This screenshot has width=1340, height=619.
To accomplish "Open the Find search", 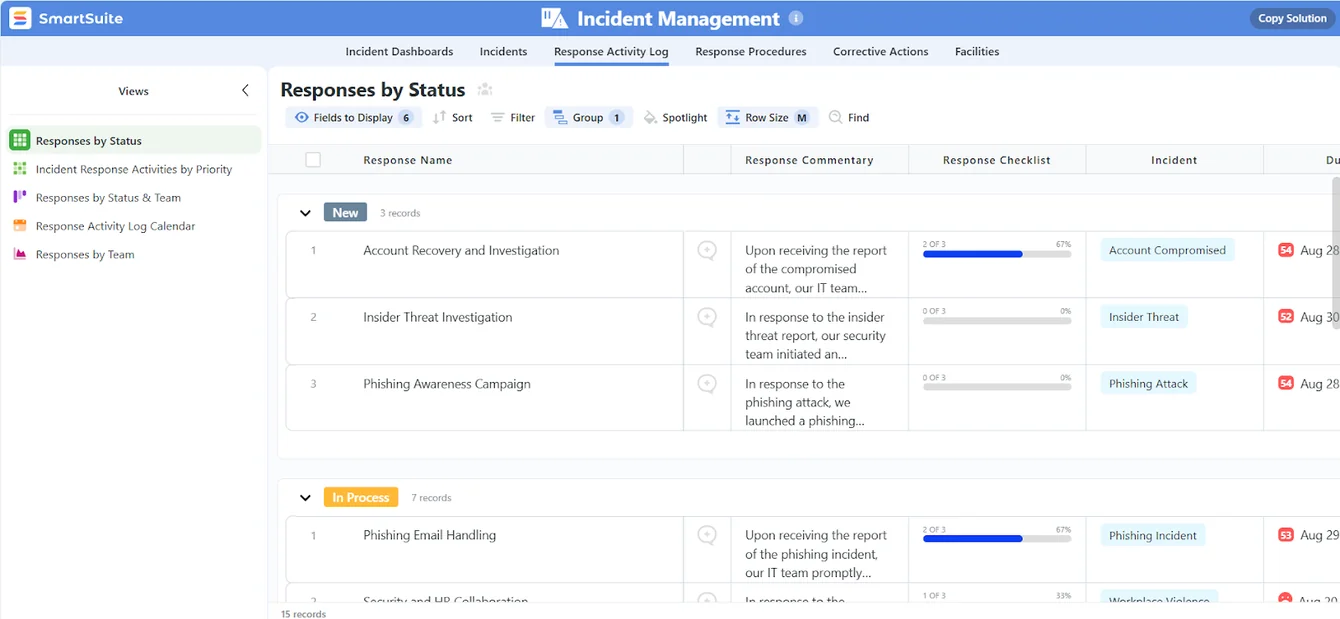I will click(849, 117).
